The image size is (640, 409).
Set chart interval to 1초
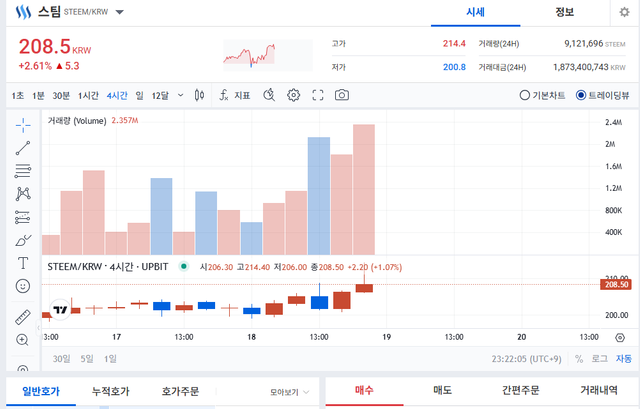coord(18,96)
